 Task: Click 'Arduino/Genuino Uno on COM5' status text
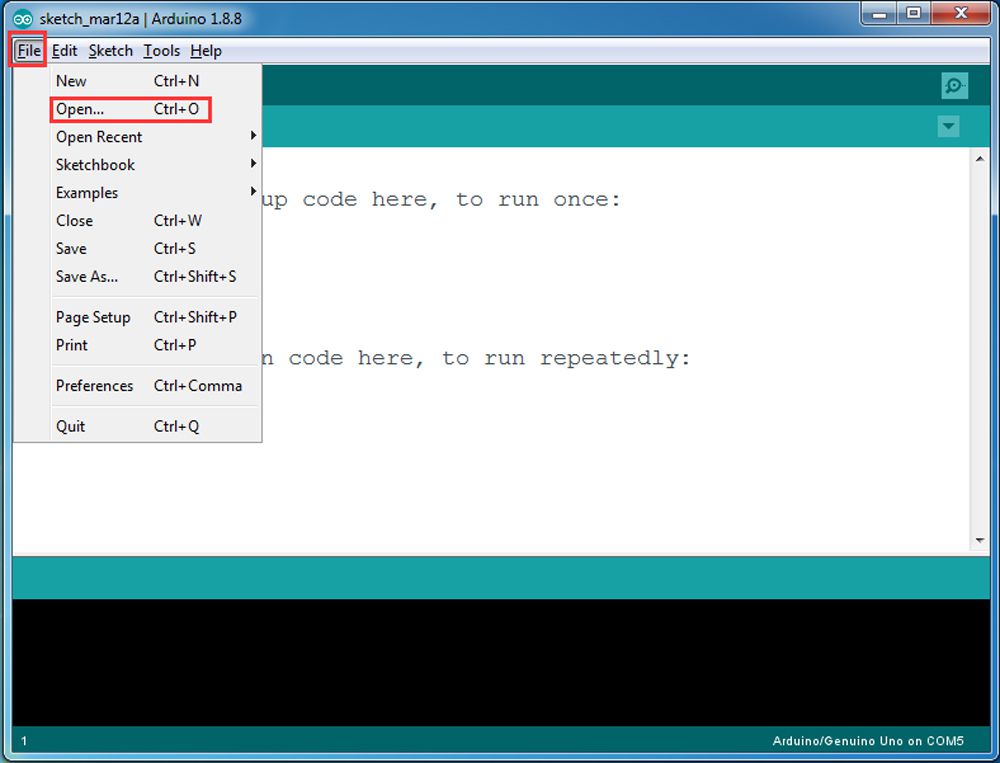(x=868, y=741)
